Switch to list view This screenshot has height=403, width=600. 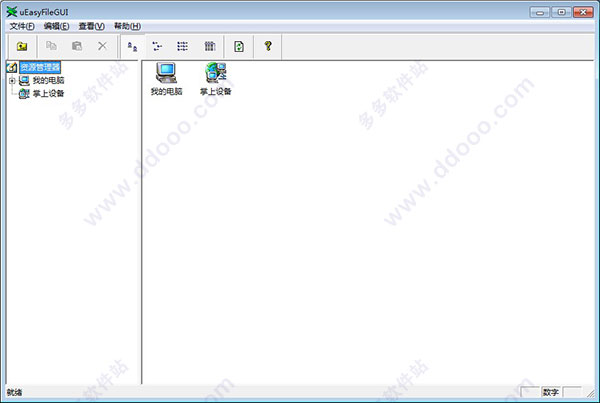(183, 47)
